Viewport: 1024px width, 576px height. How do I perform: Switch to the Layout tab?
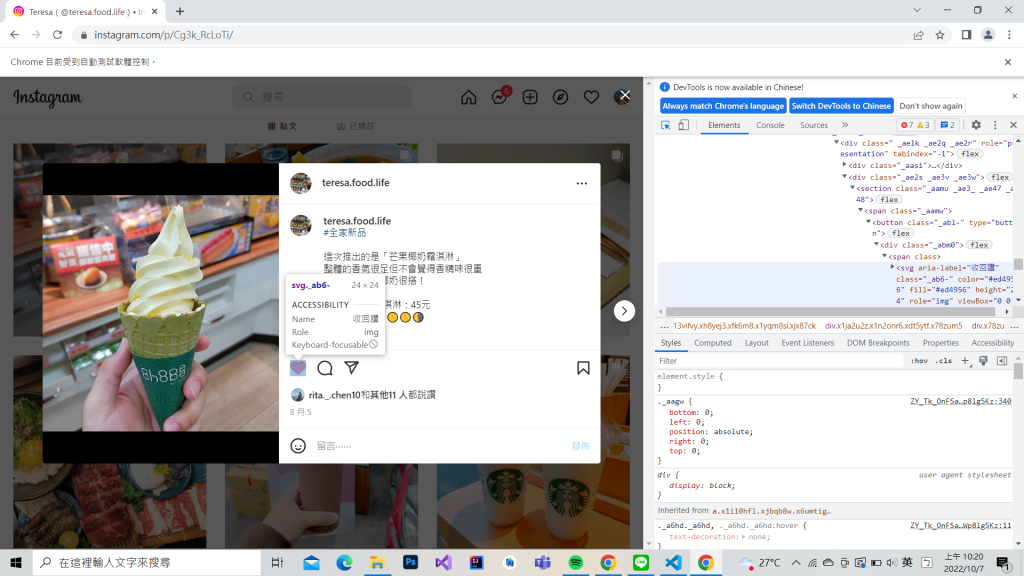[756, 343]
